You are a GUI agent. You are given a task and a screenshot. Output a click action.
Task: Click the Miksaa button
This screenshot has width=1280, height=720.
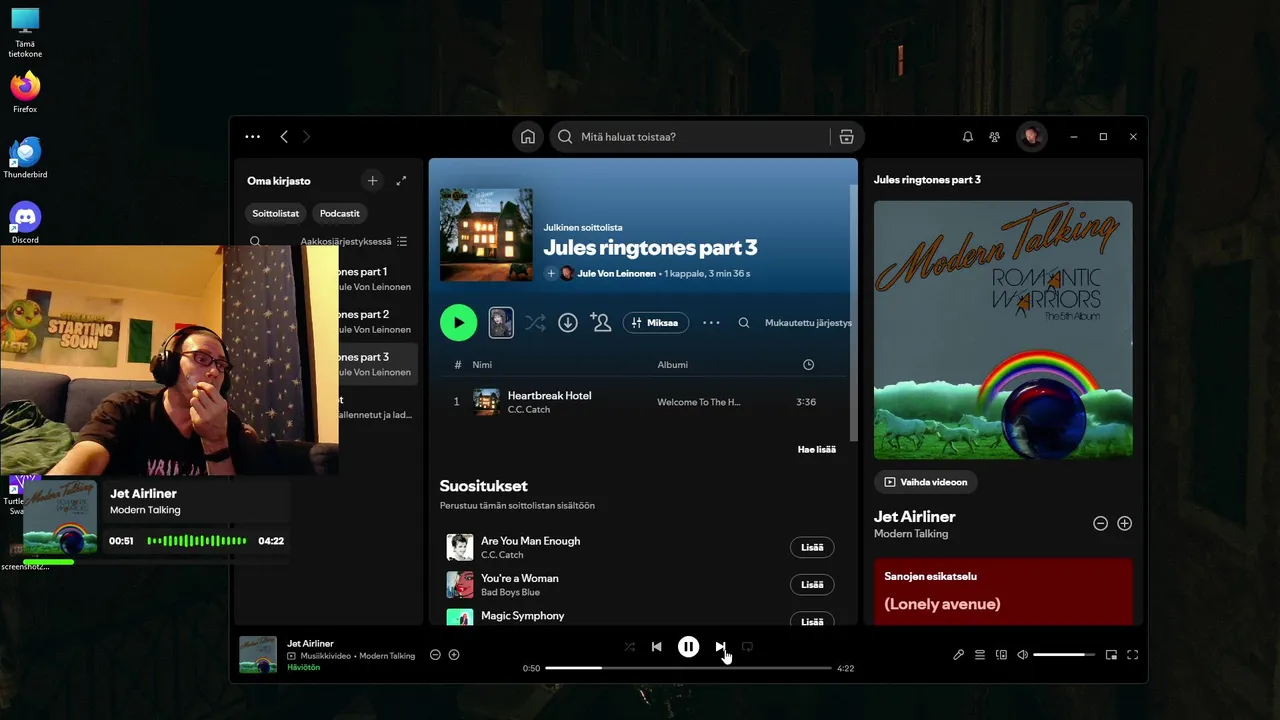656,323
